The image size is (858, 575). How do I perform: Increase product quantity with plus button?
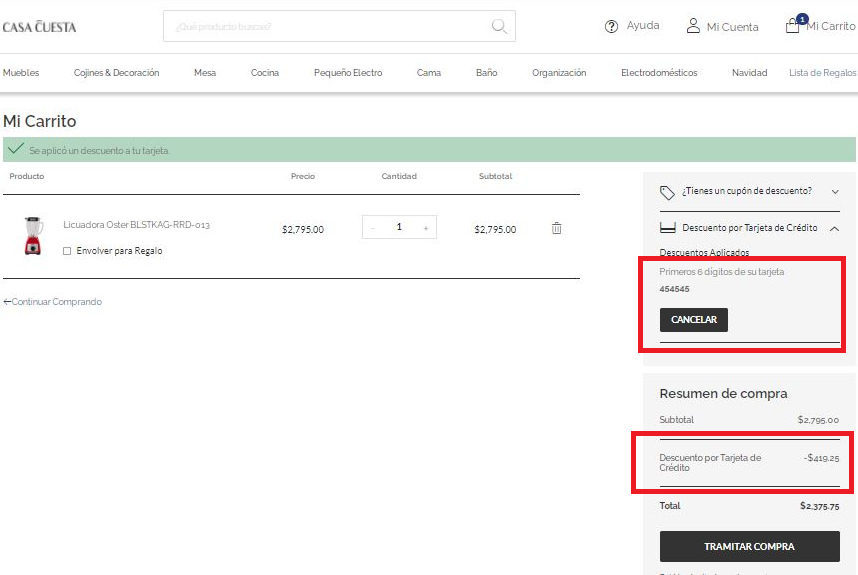tap(425, 228)
